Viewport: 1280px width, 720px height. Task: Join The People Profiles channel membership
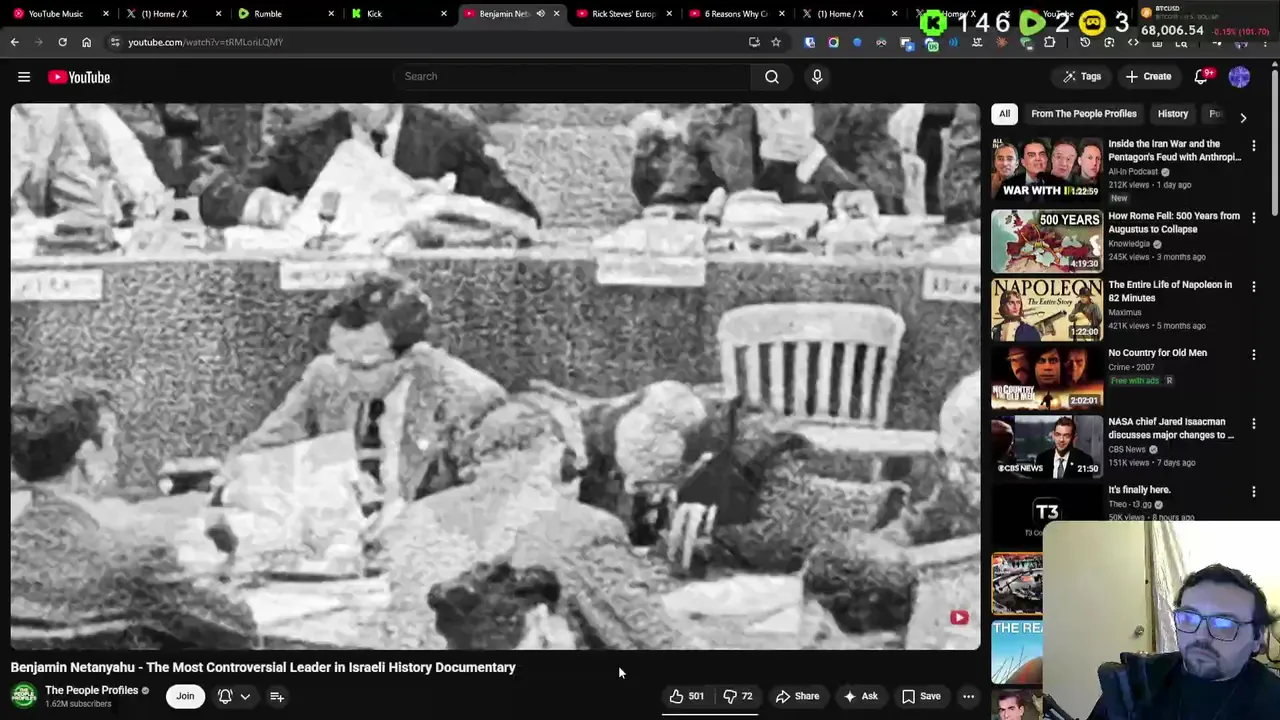coord(185,696)
